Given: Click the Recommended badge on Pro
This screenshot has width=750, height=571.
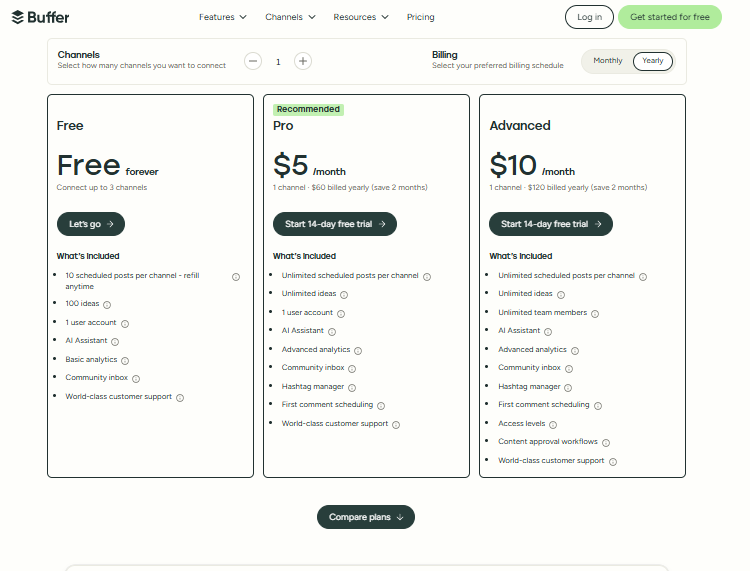Looking at the screenshot, I should [x=308, y=110].
